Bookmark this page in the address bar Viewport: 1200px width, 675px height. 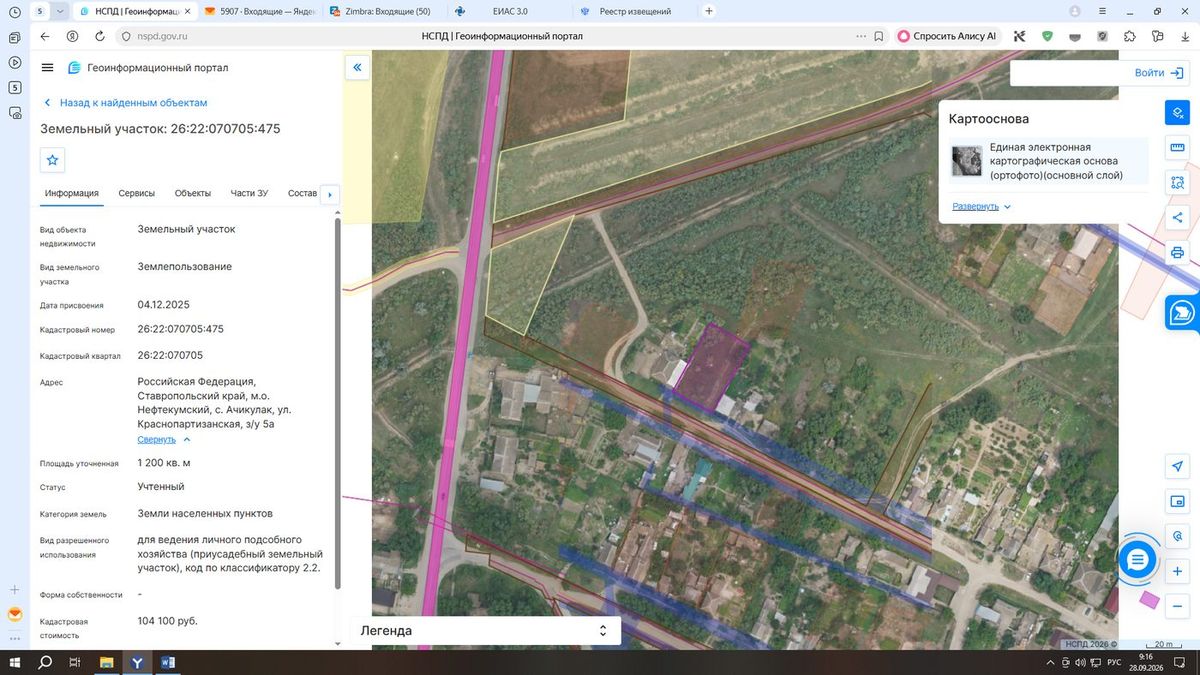pyautogui.click(x=879, y=36)
